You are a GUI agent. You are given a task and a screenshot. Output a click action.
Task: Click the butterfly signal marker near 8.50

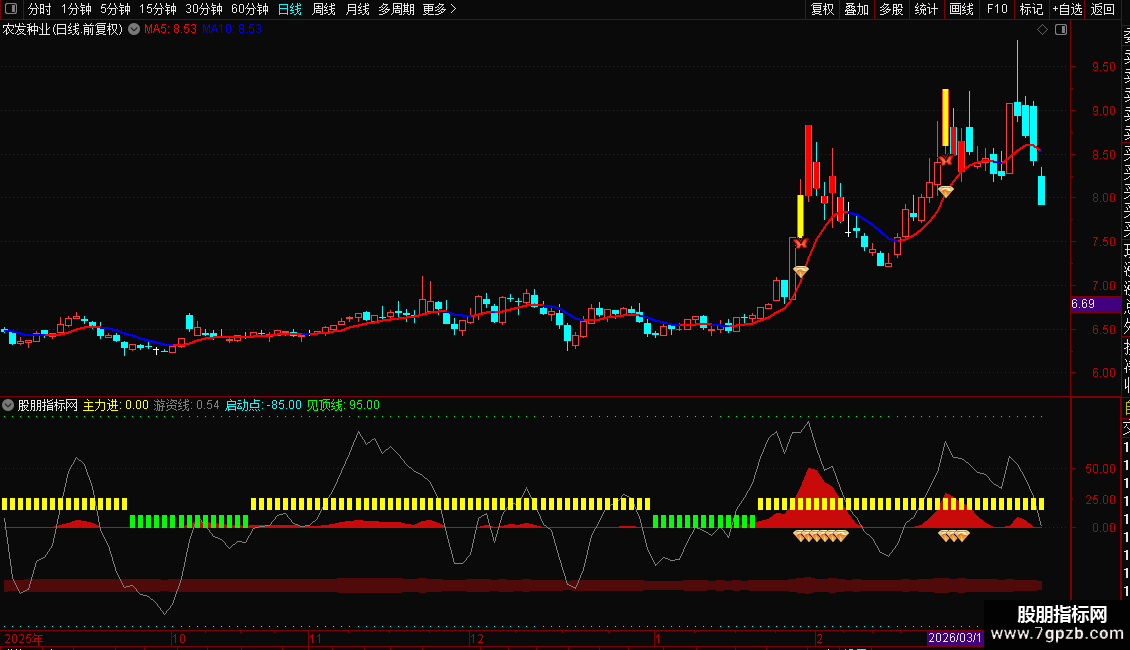click(x=946, y=161)
